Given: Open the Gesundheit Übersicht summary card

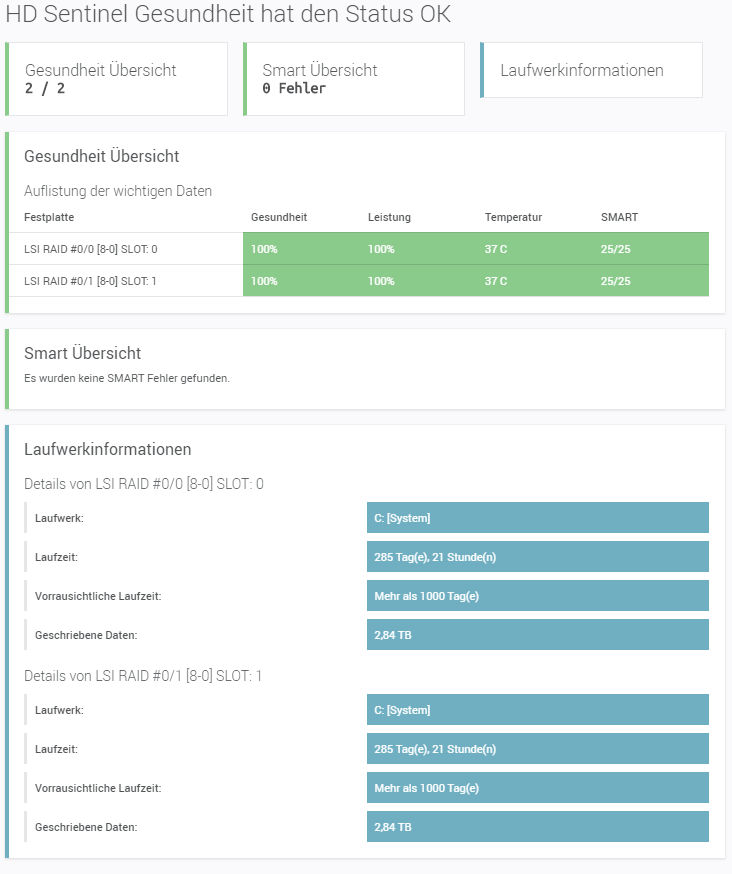Looking at the screenshot, I should click(117, 79).
